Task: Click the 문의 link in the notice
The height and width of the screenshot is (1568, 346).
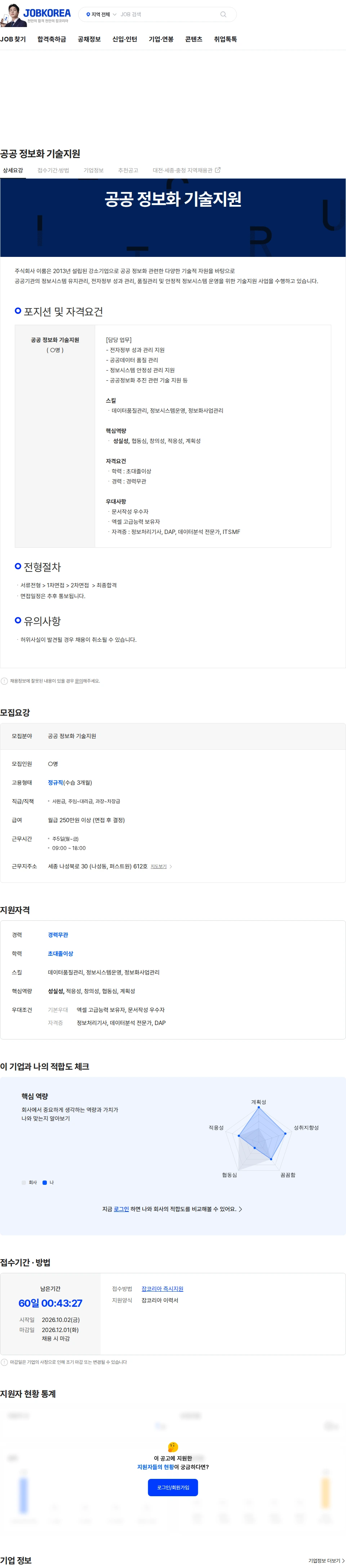Action: pyautogui.click(x=79, y=681)
